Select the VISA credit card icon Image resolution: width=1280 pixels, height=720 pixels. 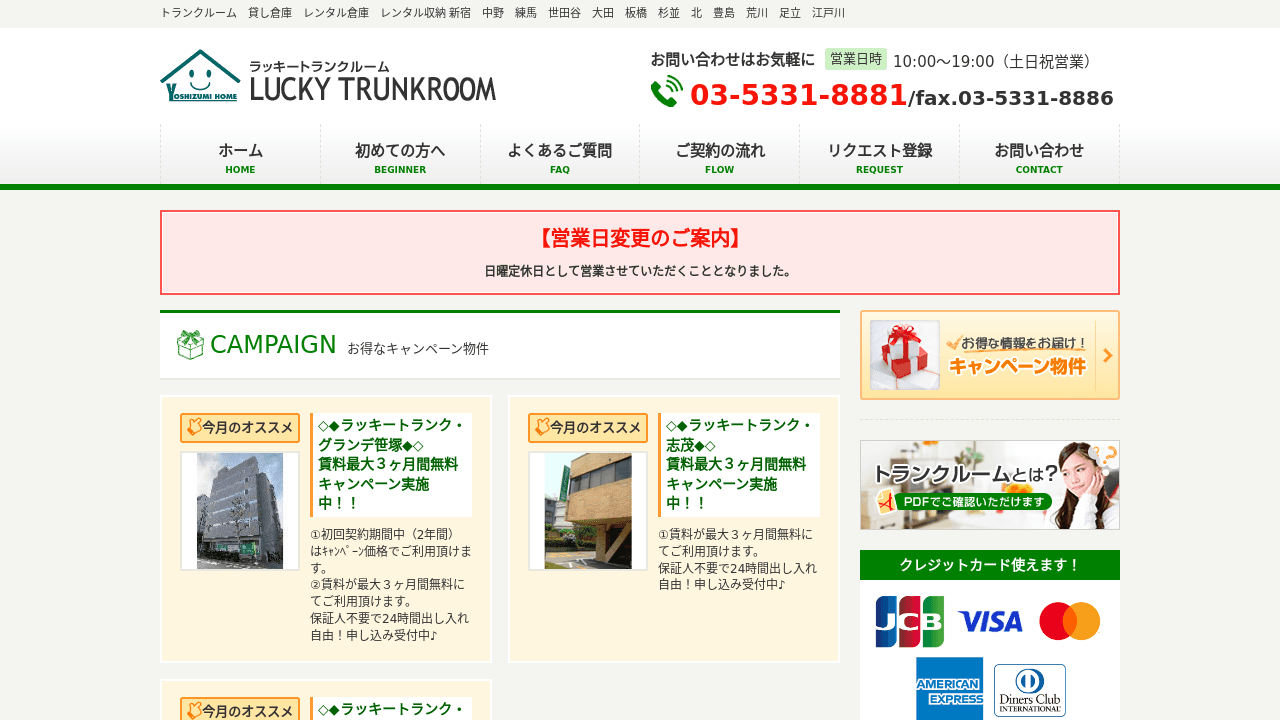pos(990,620)
